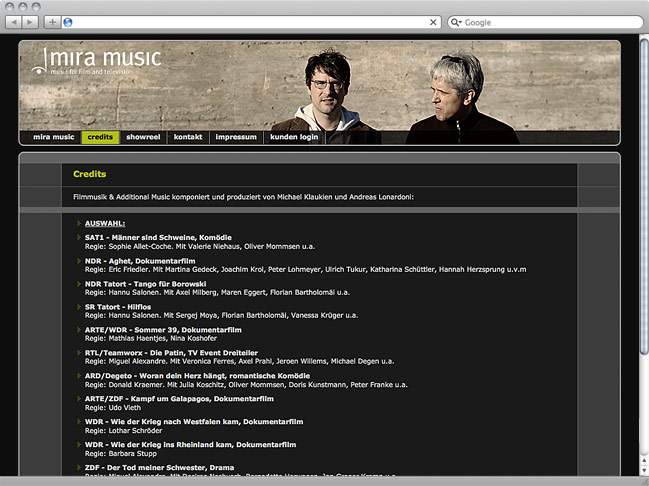Viewport: 649px width, 486px height.
Task: Select 'NDR - Aghet, Dokumentarfilm' title
Action: tap(140, 261)
